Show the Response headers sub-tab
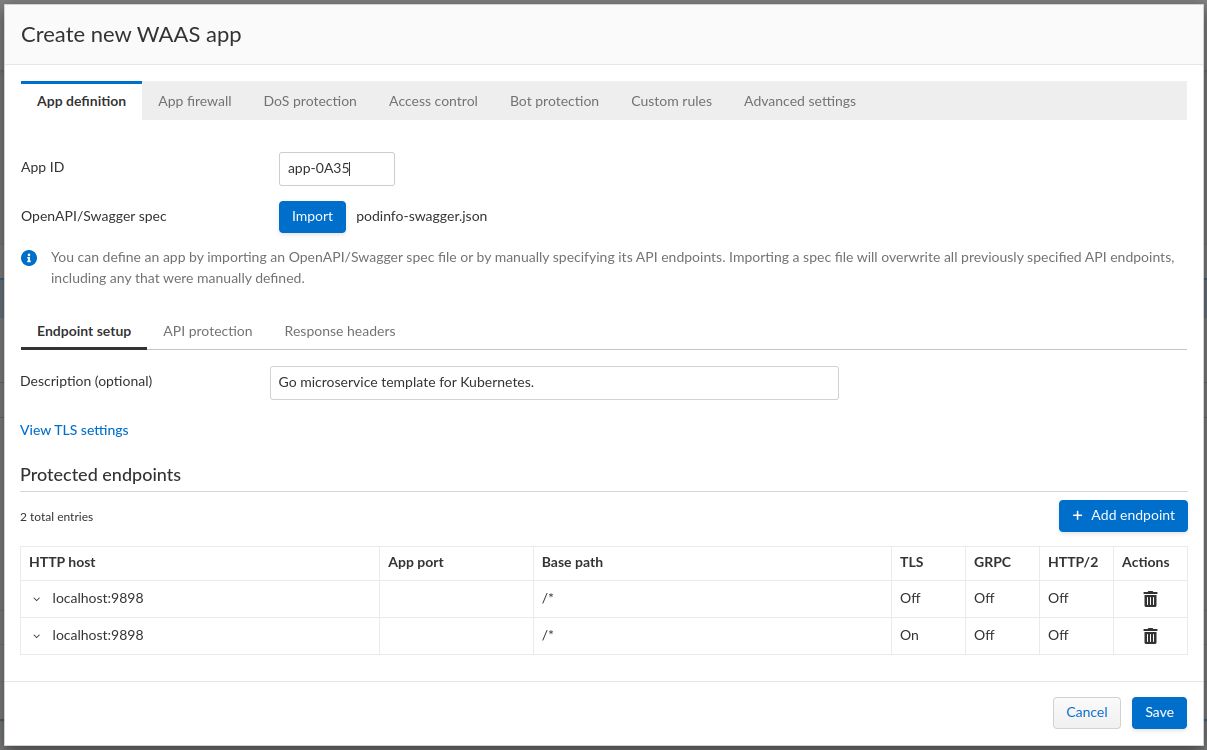1207x750 pixels. (x=340, y=331)
